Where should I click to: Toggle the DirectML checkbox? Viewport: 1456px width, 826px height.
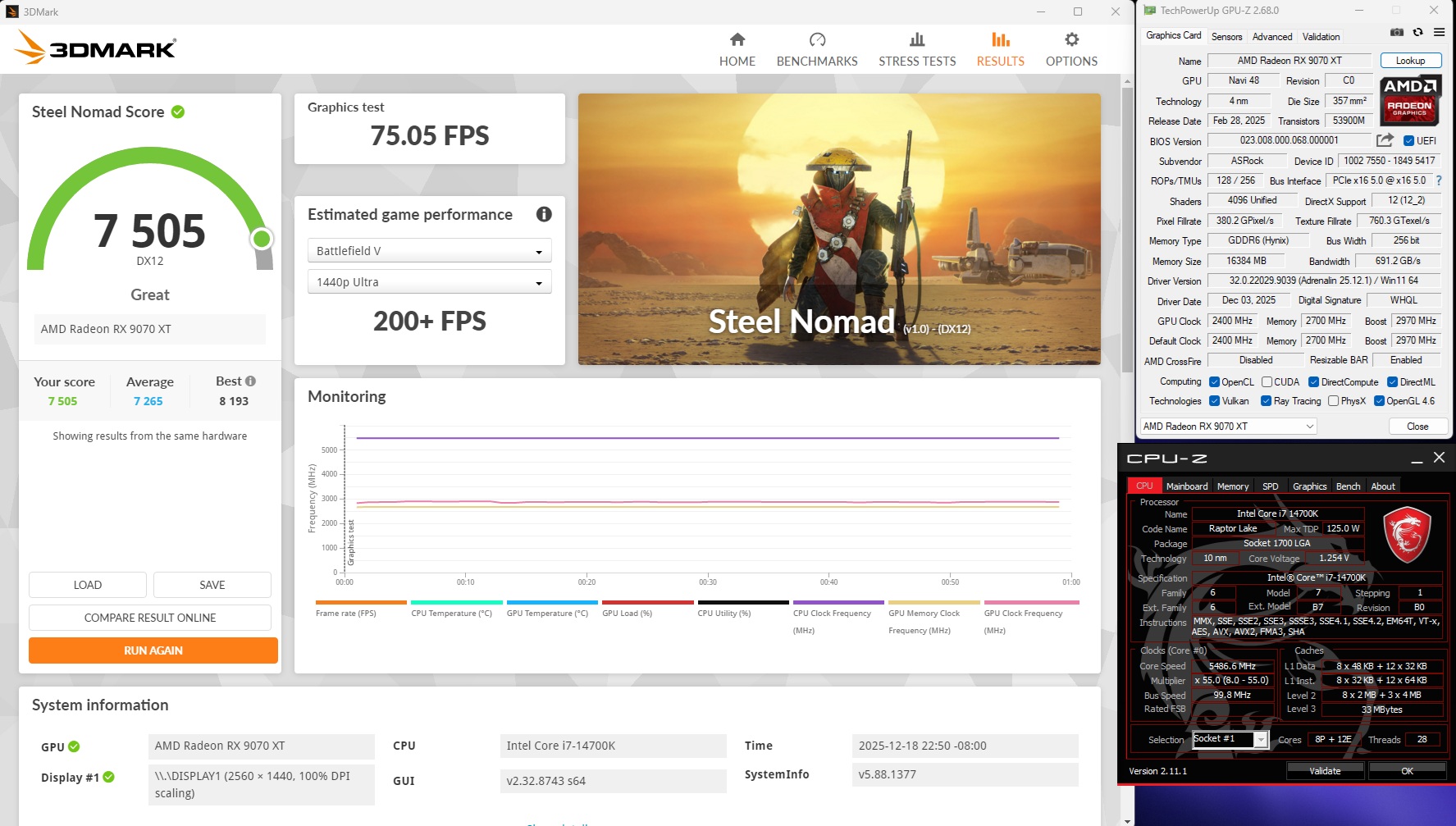1393,382
